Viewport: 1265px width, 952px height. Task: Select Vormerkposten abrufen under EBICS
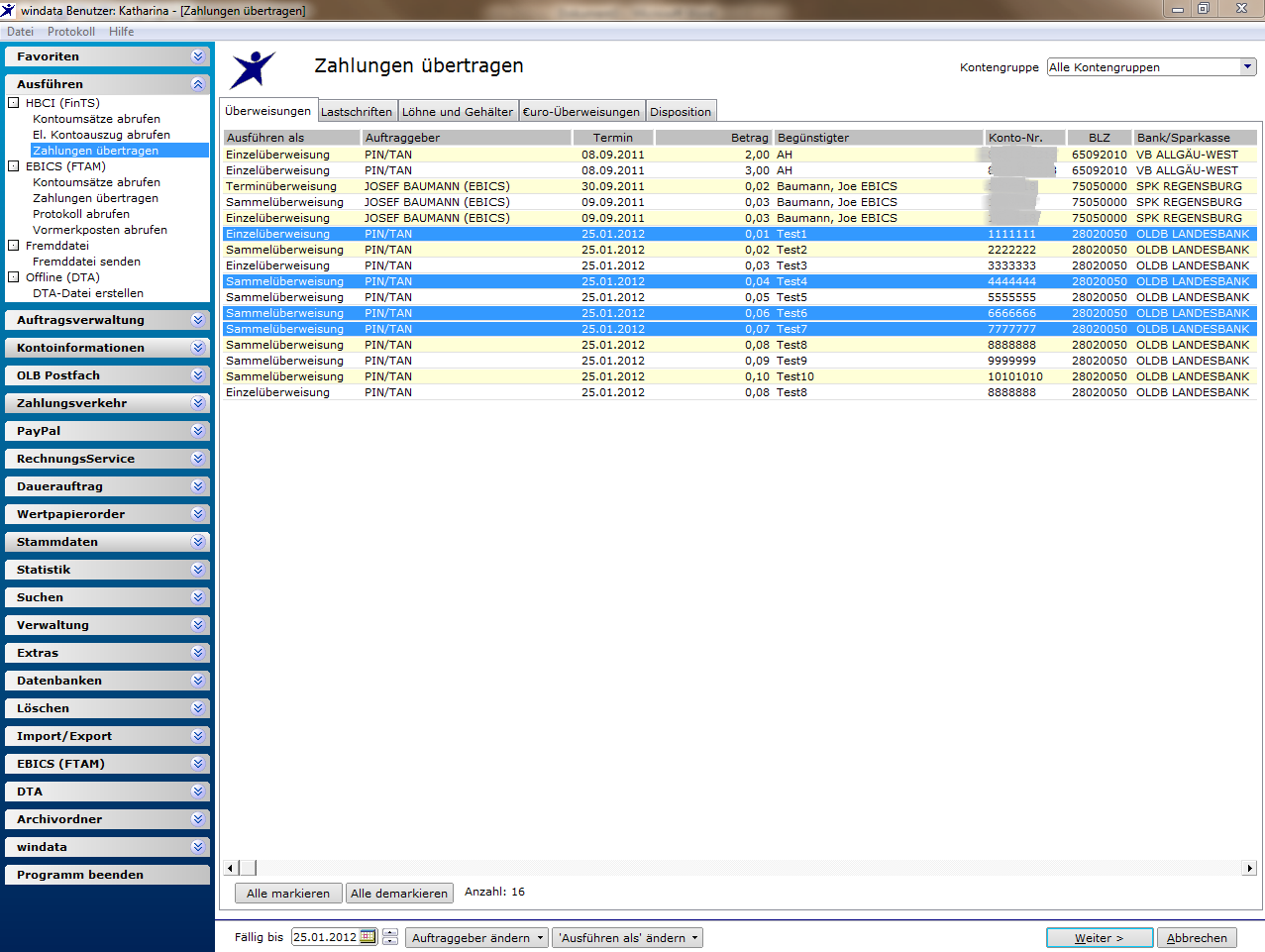click(100, 230)
